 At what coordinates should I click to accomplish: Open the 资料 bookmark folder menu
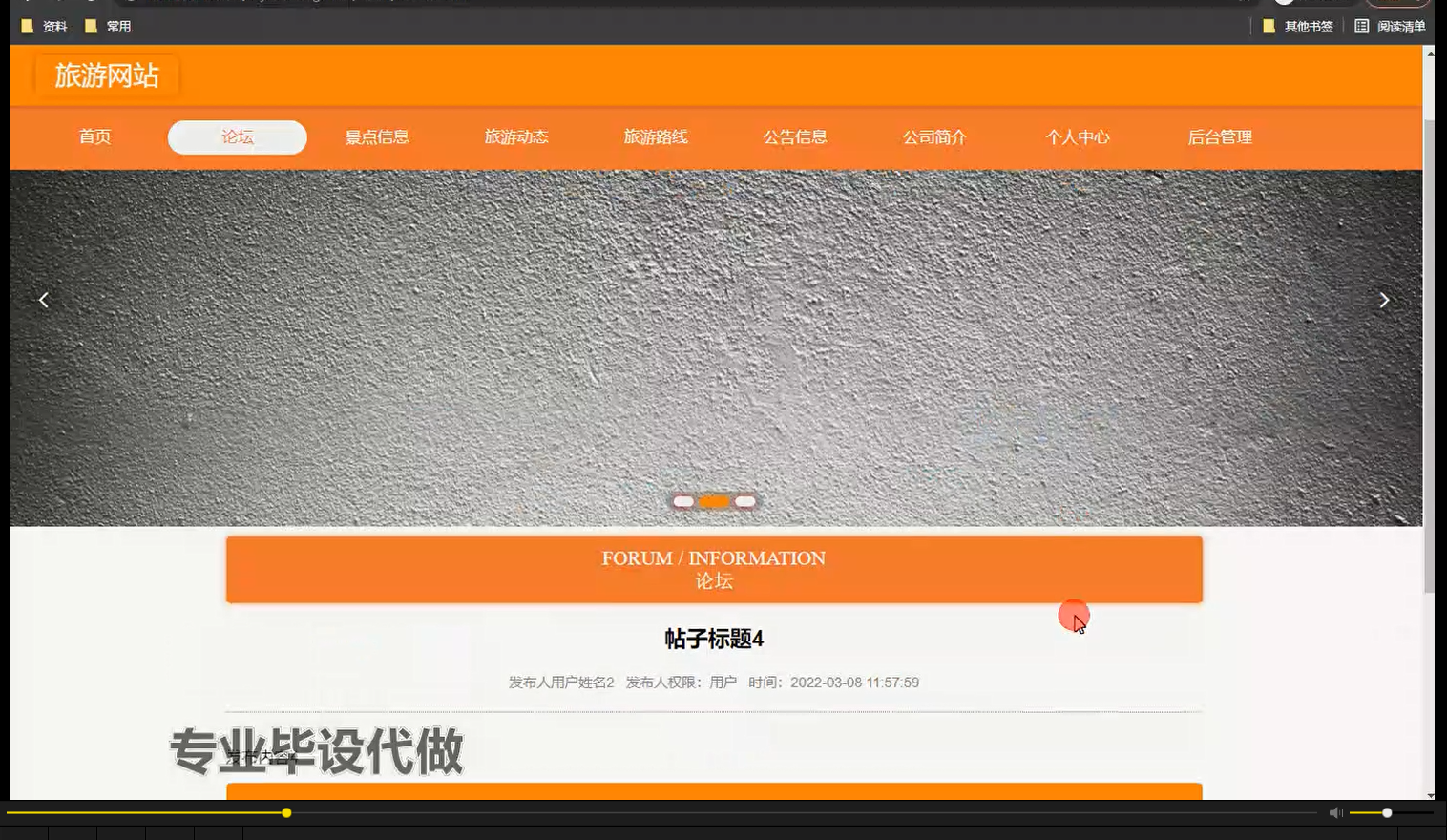[x=52, y=26]
